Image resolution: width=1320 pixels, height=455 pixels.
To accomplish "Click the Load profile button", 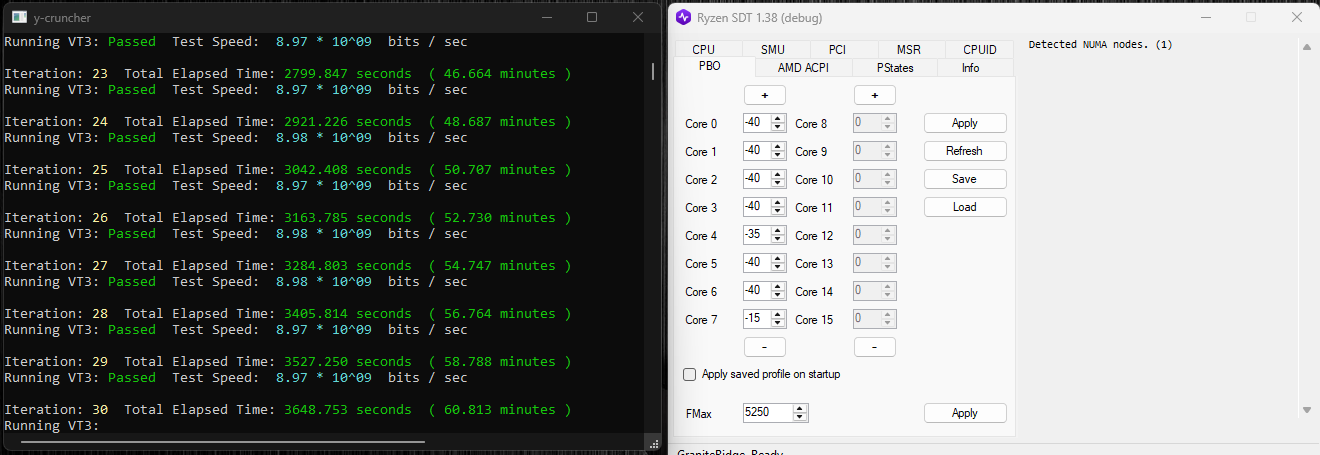I will click(965, 207).
